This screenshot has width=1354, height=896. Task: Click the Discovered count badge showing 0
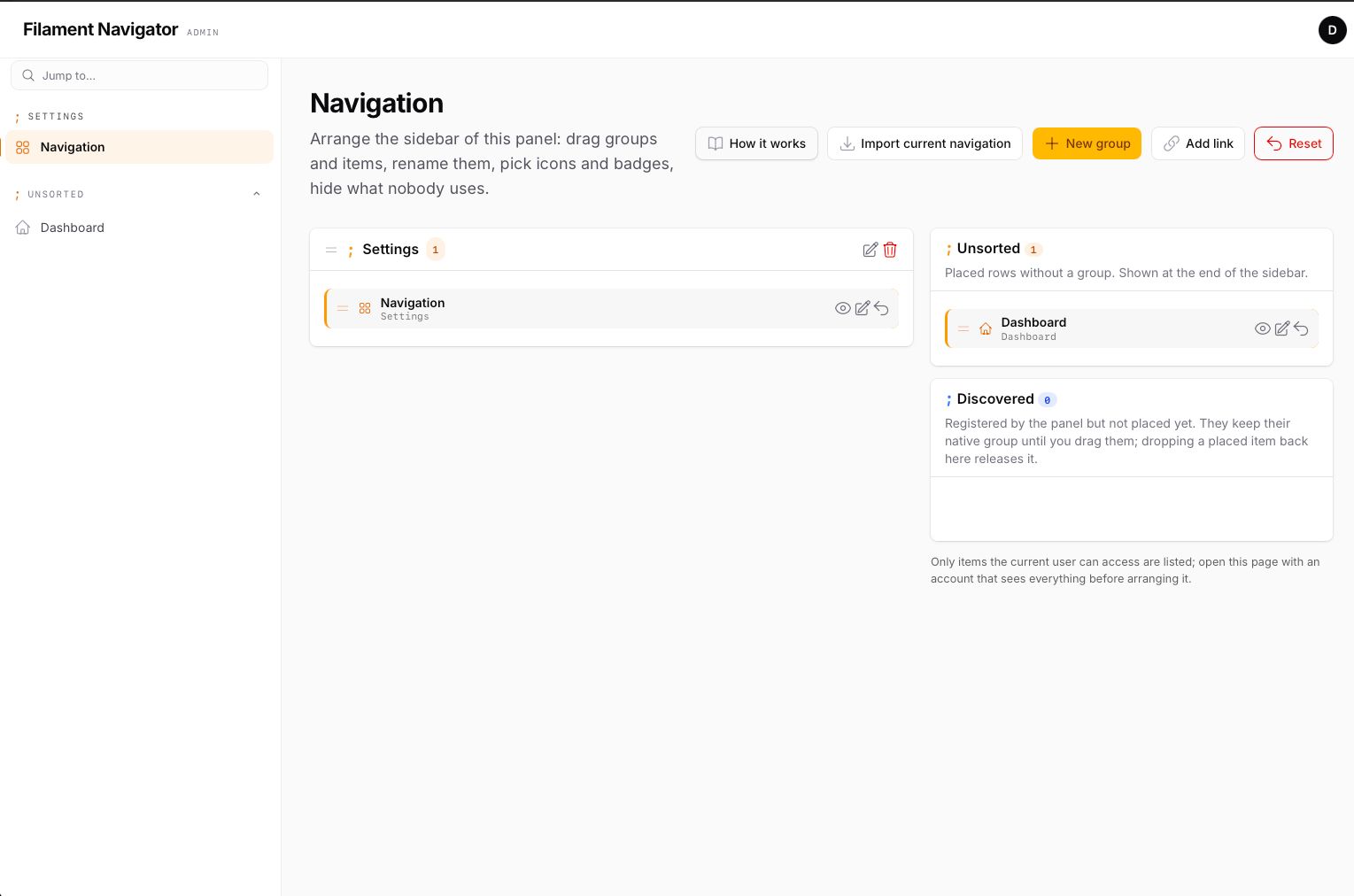(x=1048, y=400)
